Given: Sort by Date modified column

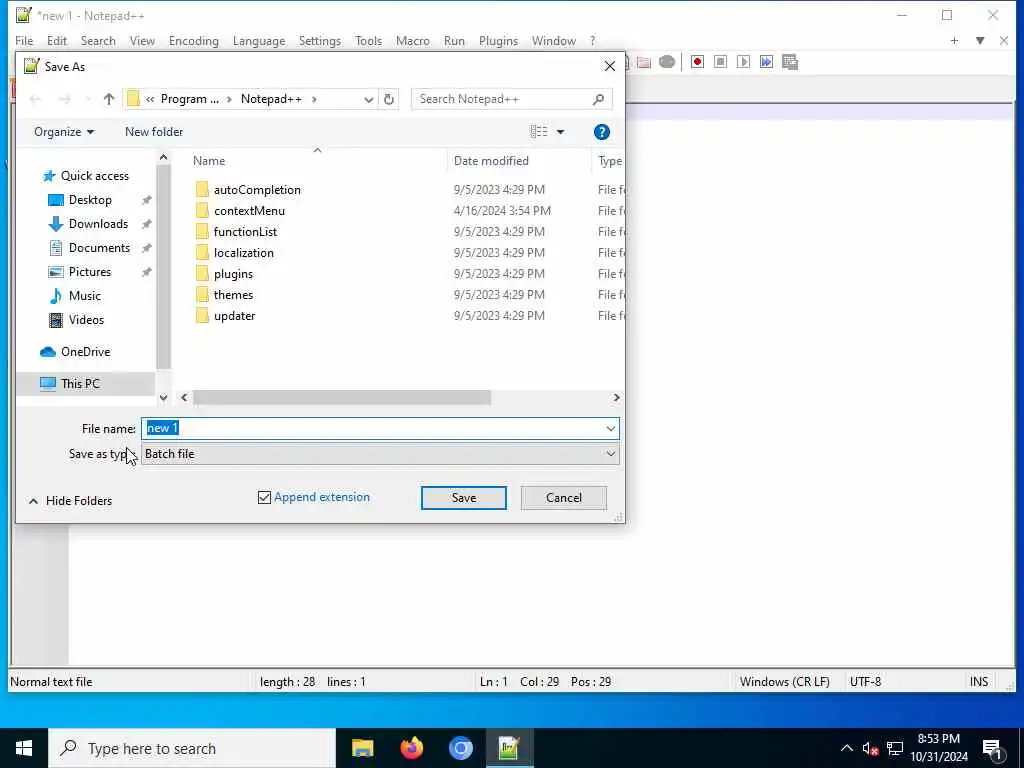Looking at the screenshot, I should pos(491,161).
